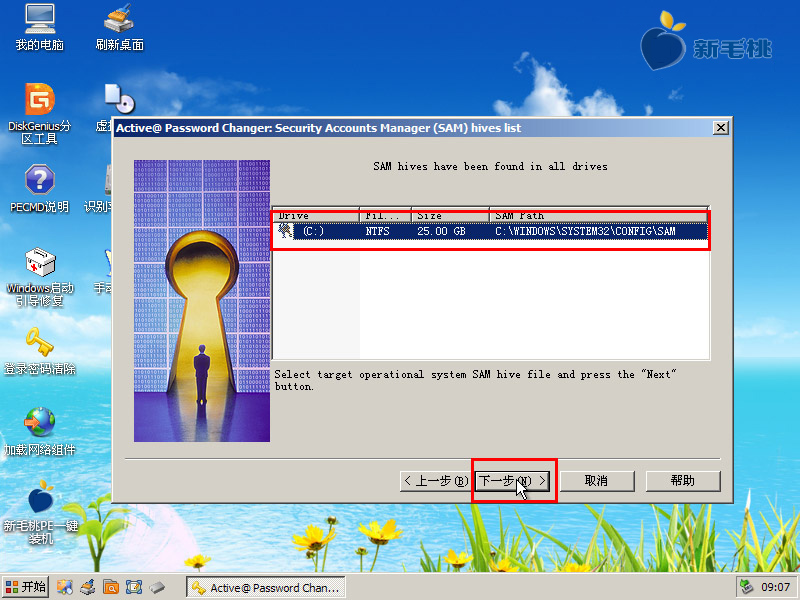The image size is (800, 600).
Task: Select the Windows启动引导修复 desktop icon
Action: [40, 277]
